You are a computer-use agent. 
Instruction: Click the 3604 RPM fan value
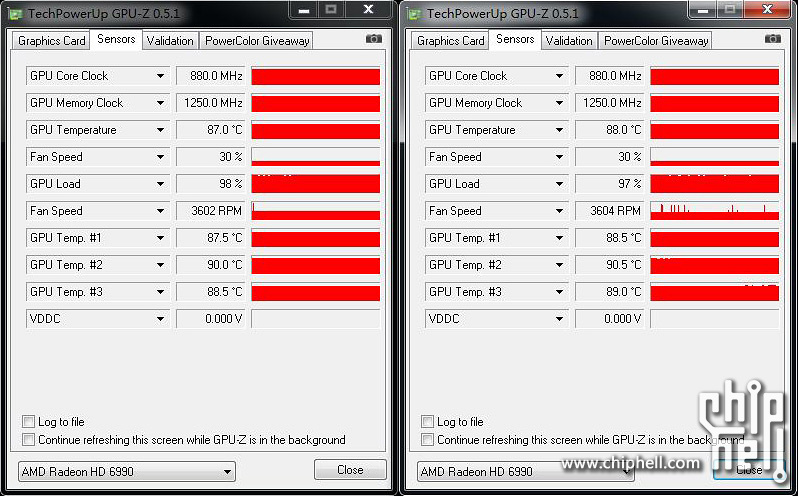point(609,211)
